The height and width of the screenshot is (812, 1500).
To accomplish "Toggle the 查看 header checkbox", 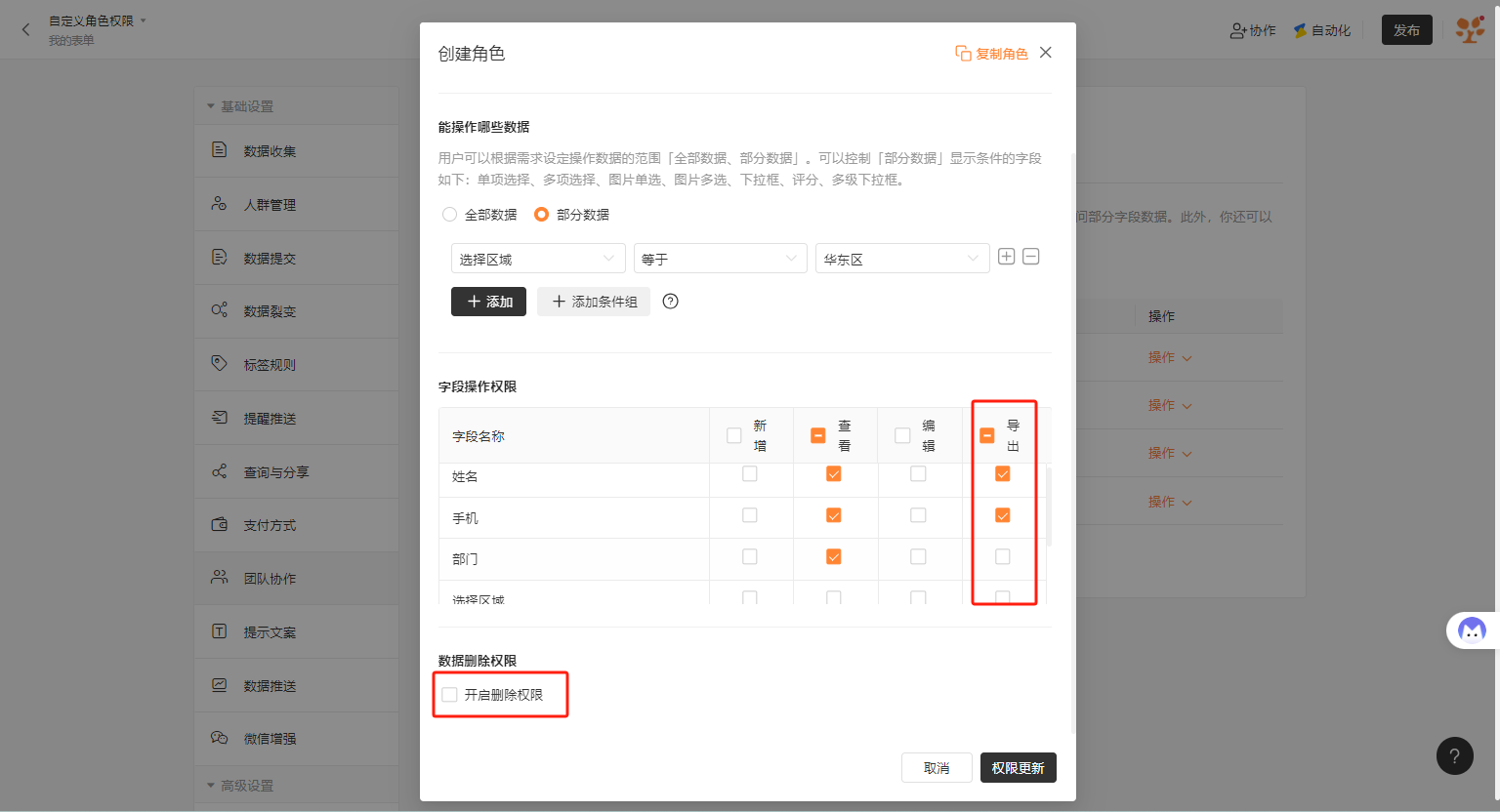I will 818,435.
